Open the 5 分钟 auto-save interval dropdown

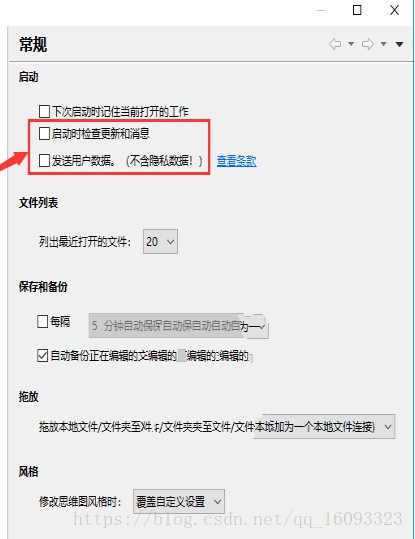pyautogui.click(x=178, y=326)
